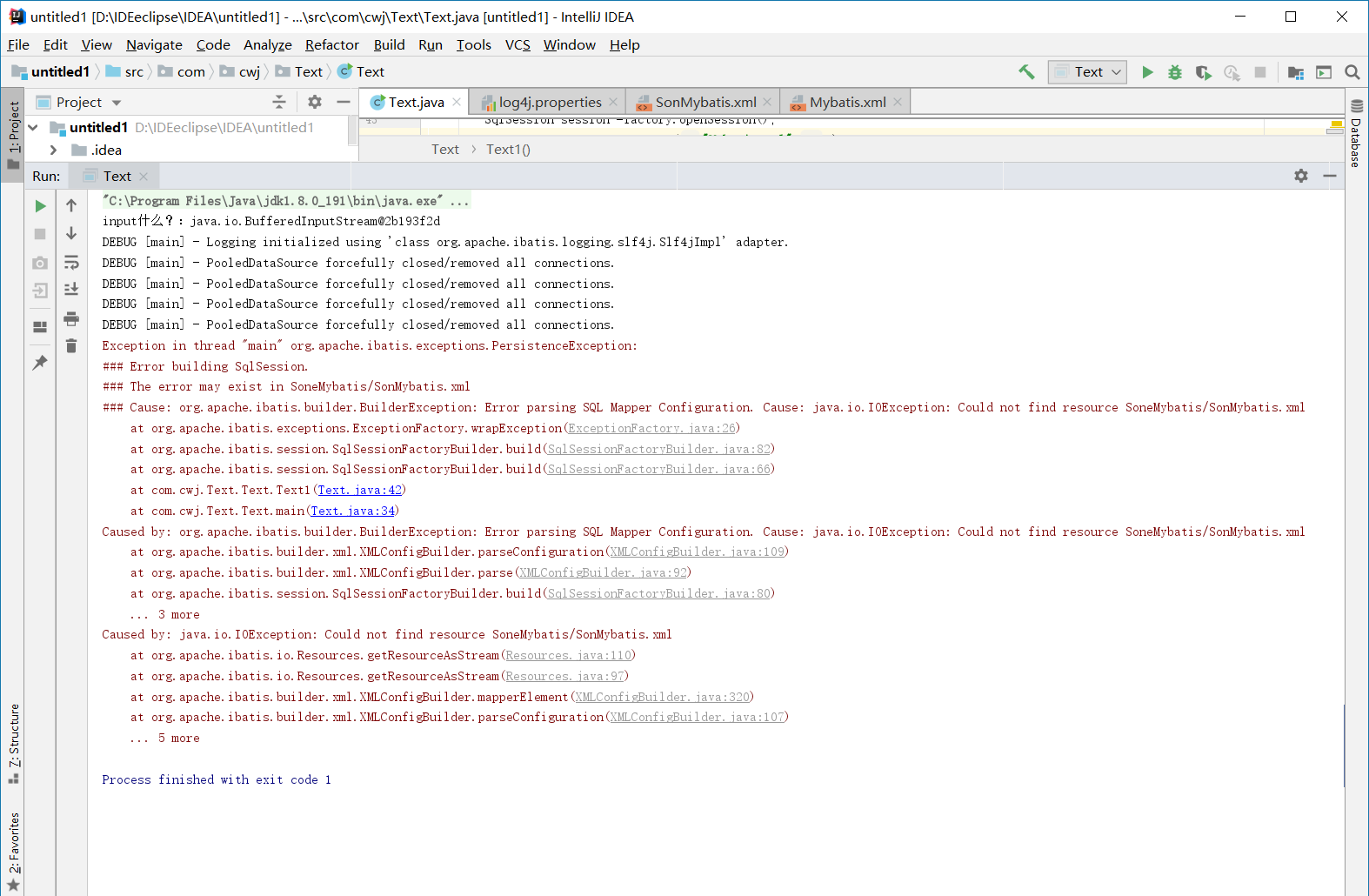Click the Dump Threads camera icon
Image resolution: width=1369 pixels, height=896 pixels.
pyautogui.click(x=40, y=263)
